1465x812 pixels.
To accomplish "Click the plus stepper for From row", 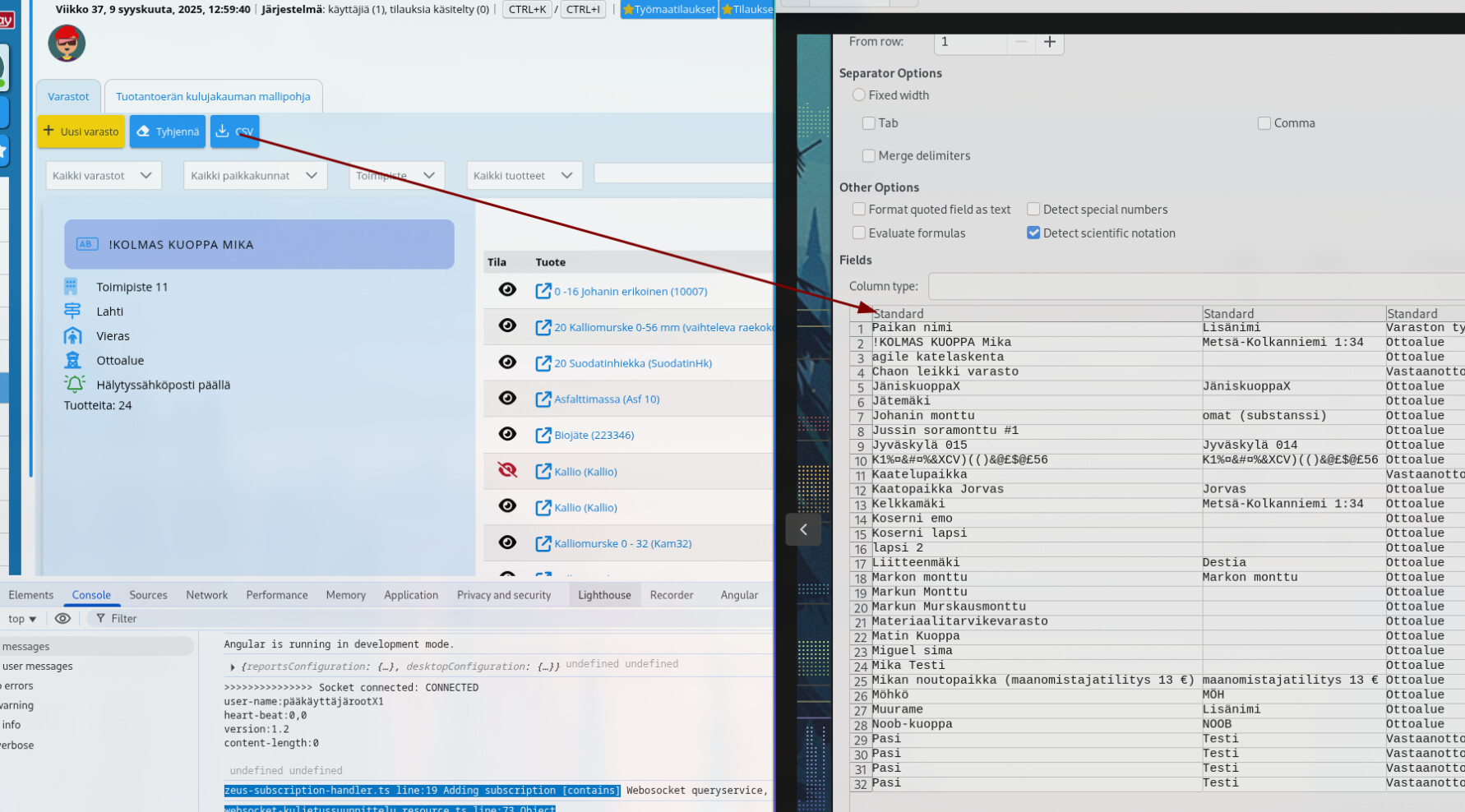I will click(x=1049, y=42).
